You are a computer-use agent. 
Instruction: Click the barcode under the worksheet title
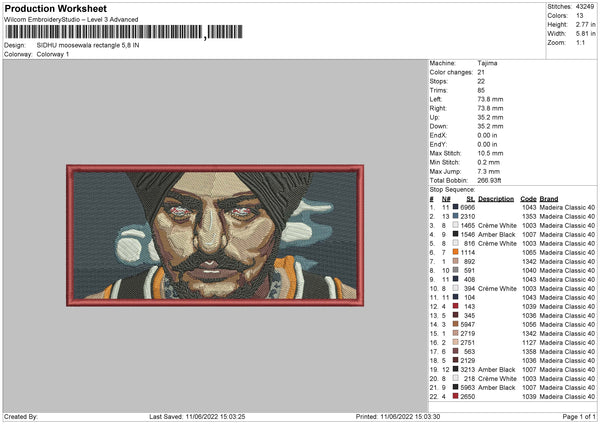tap(124, 32)
